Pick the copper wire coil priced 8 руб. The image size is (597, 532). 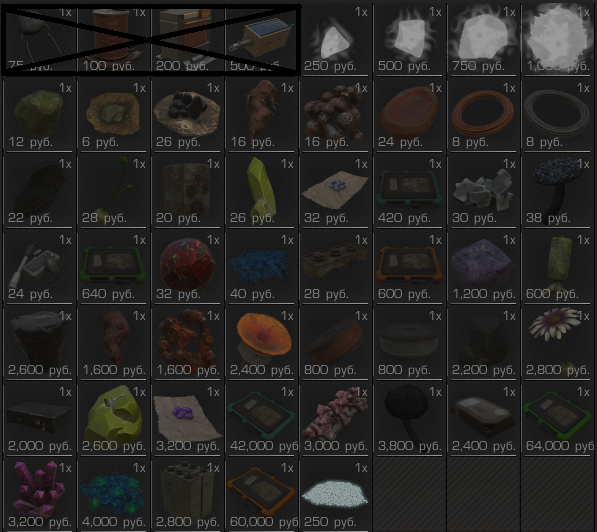coord(484,115)
